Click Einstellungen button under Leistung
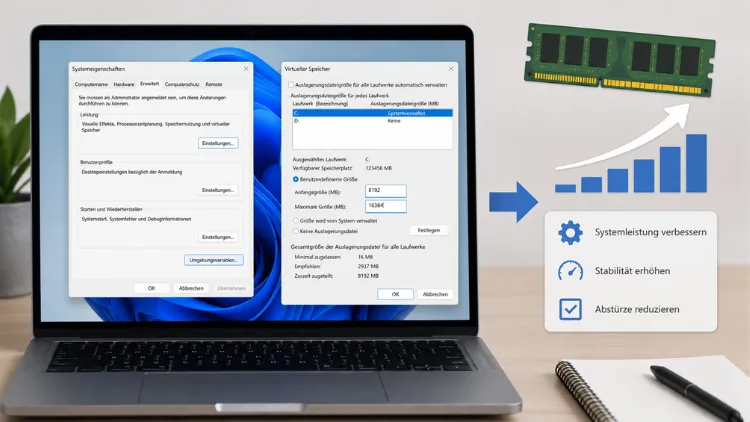This screenshot has height=422, width=750. [218, 143]
